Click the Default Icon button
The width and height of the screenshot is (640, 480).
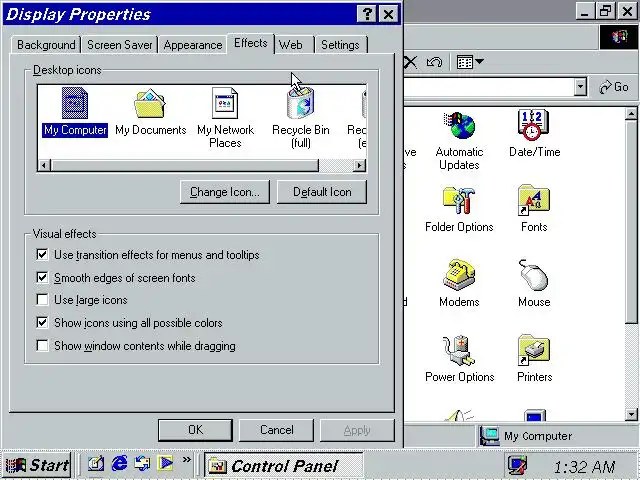tap(322, 192)
